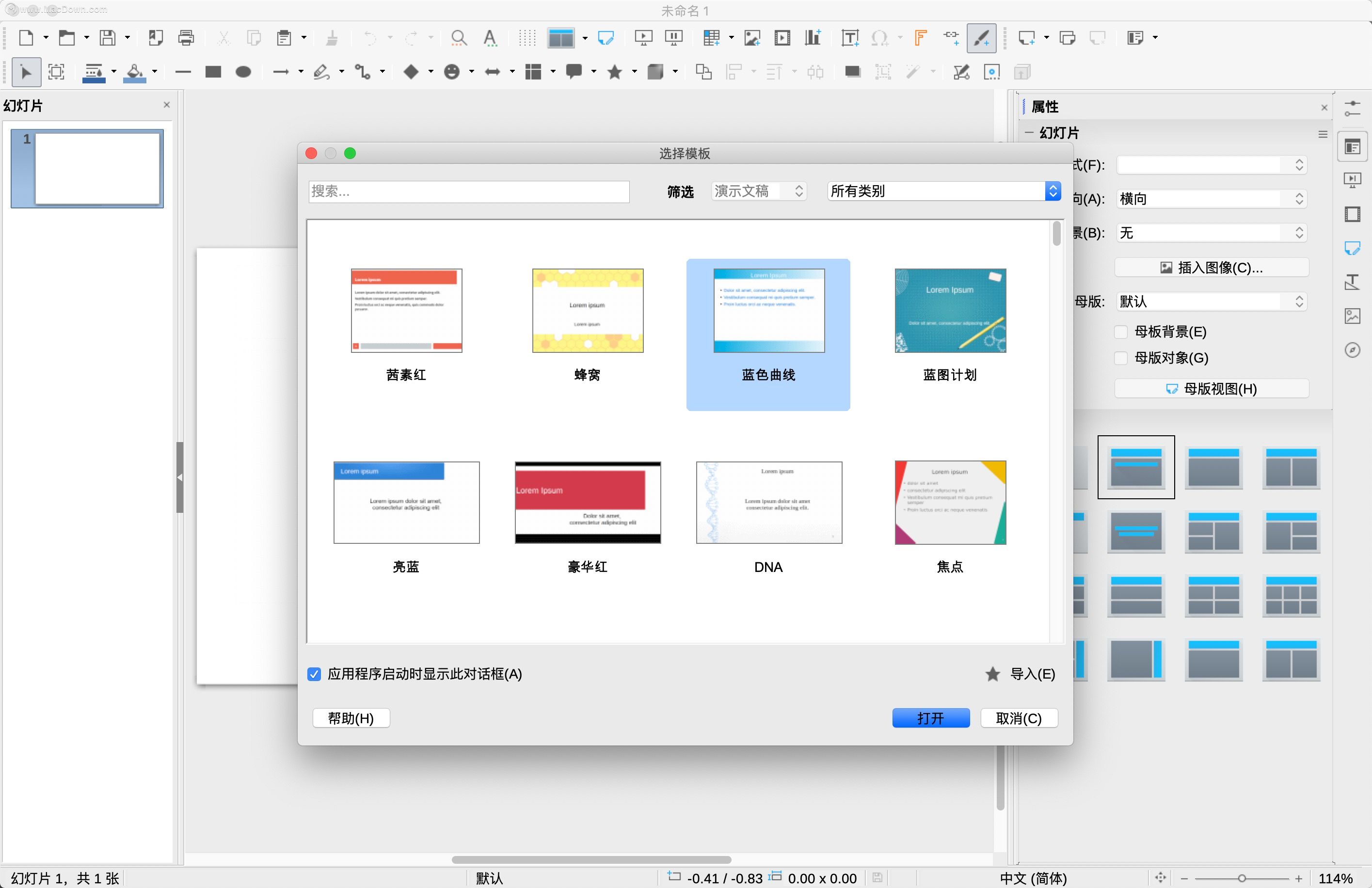Click the 打开 button
Screen dimensions: 1372x888
coord(930,718)
